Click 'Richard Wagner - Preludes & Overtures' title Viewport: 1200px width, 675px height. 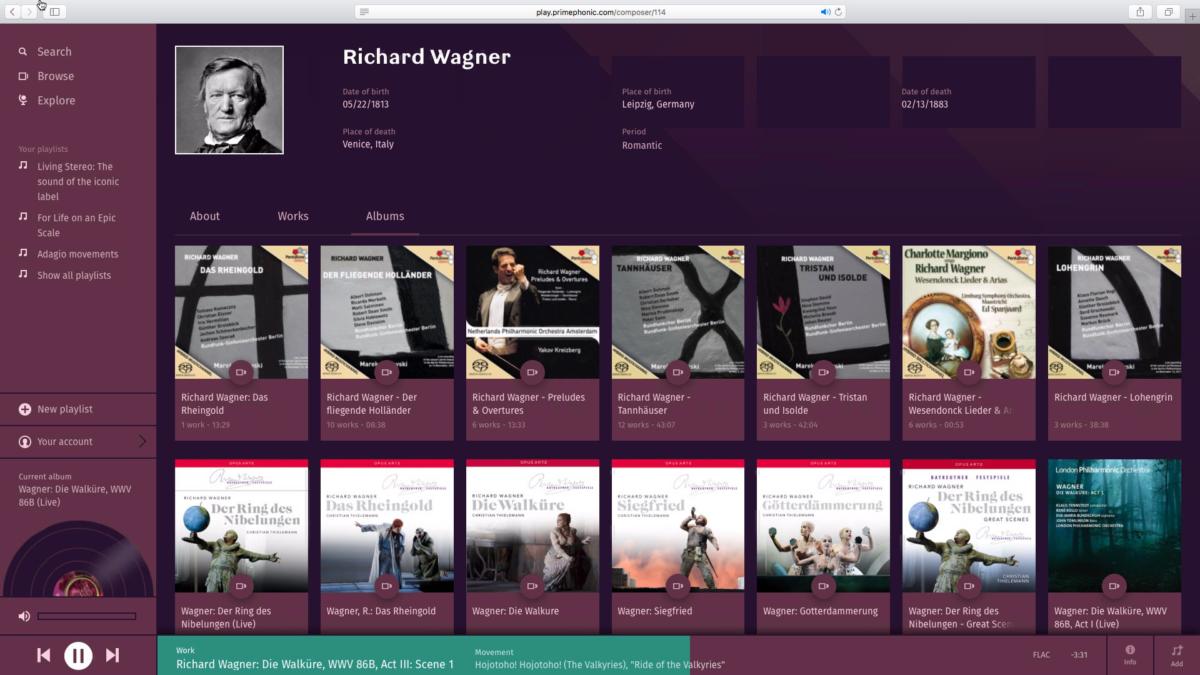click(528, 404)
